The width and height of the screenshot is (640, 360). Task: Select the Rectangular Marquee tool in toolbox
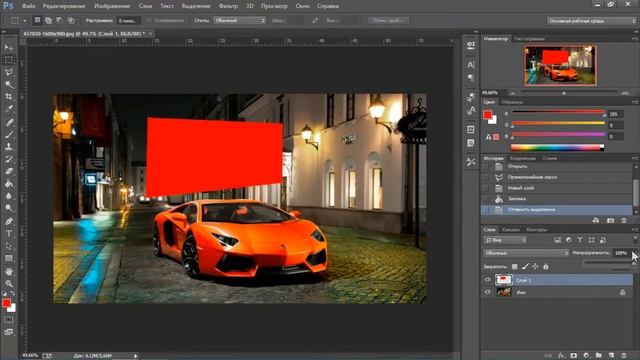9,60
